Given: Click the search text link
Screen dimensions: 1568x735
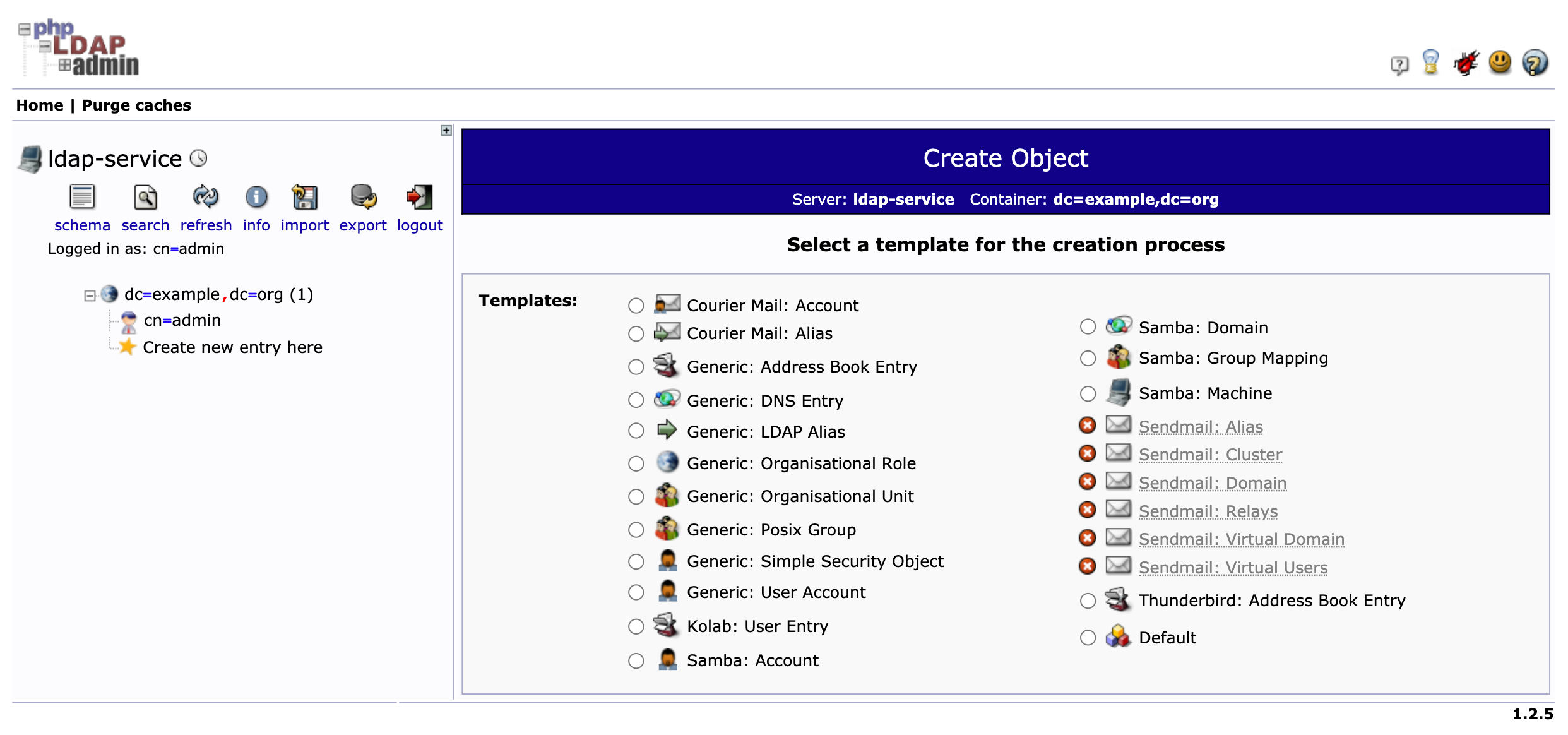Looking at the screenshot, I should [x=145, y=225].
